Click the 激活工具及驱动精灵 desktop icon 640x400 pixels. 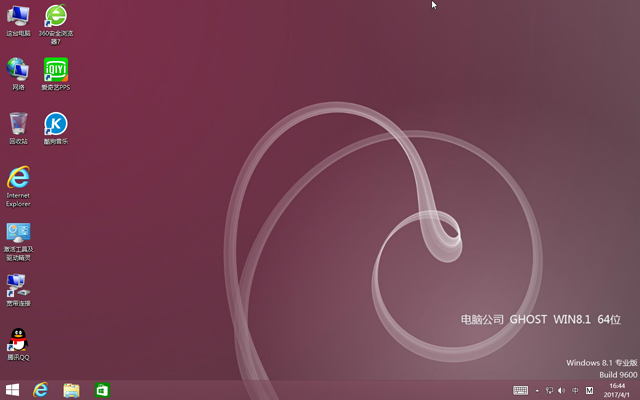[x=18, y=233]
